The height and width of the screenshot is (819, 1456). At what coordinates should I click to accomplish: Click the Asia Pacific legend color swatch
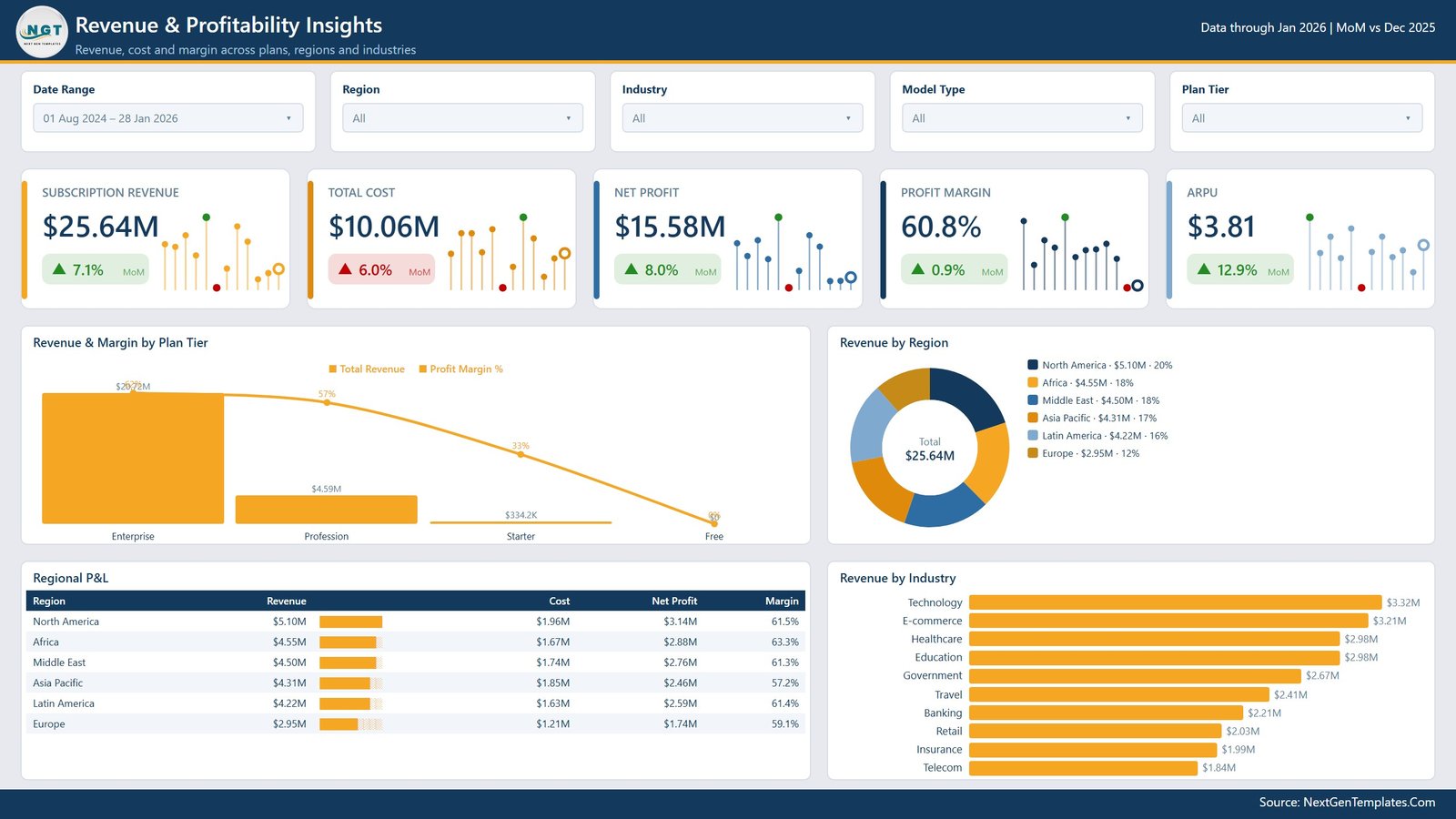[x=1033, y=418]
